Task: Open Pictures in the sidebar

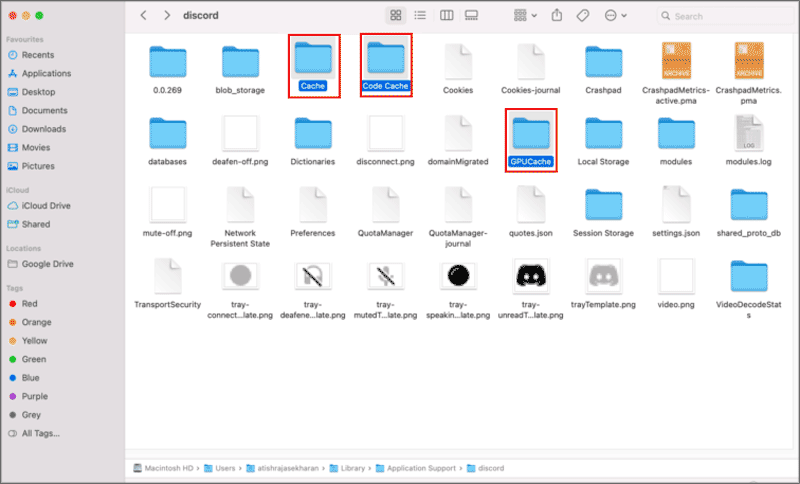Action: coord(31,166)
